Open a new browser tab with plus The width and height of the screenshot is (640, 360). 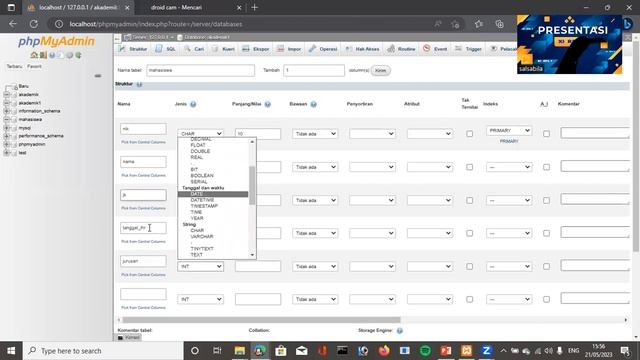[x=255, y=7]
